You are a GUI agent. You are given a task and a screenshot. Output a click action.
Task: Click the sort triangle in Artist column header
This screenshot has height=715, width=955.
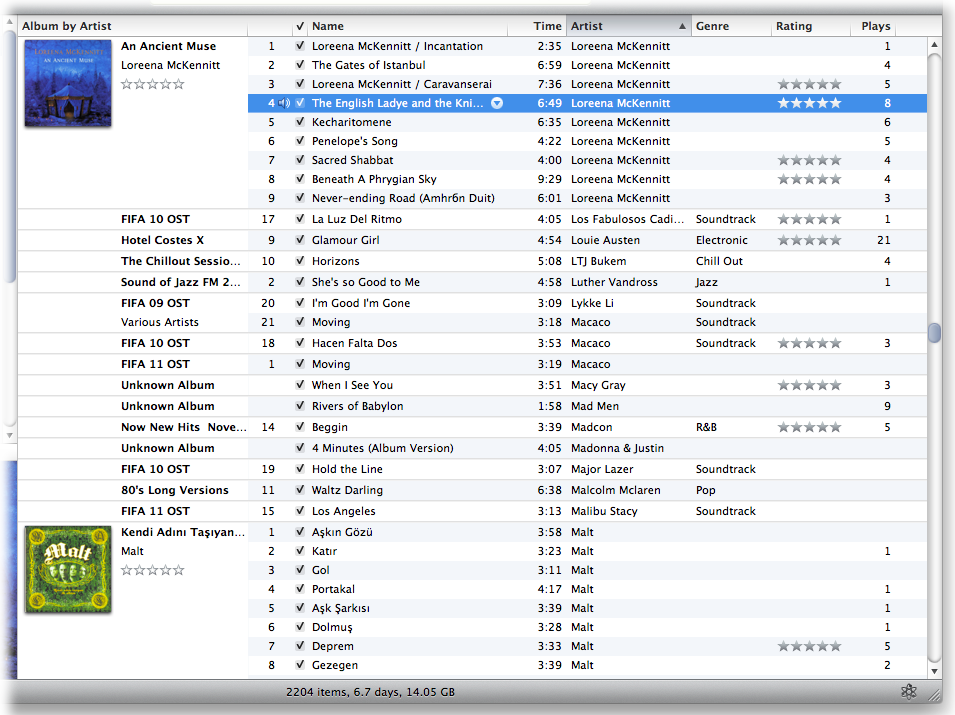[x=683, y=26]
